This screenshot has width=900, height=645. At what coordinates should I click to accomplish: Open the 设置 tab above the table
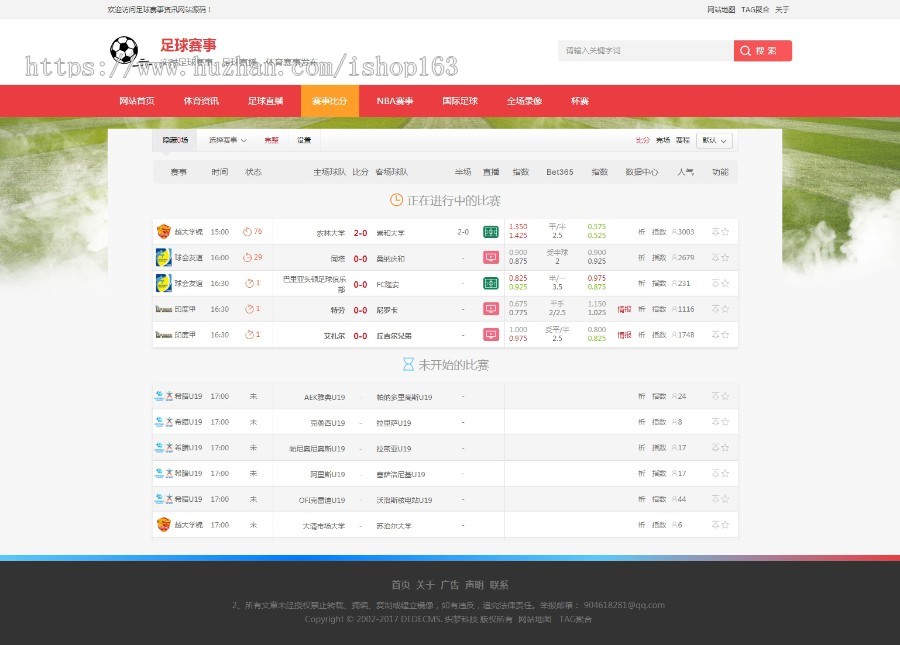click(x=304, y=140)
